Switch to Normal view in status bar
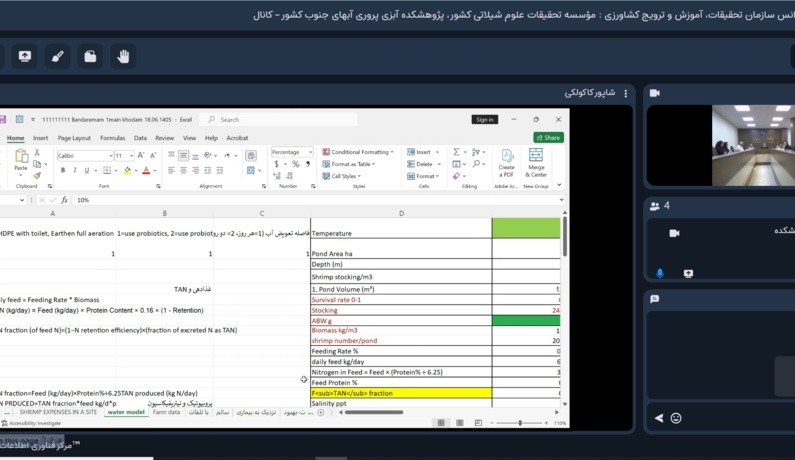 pos(441,423)
